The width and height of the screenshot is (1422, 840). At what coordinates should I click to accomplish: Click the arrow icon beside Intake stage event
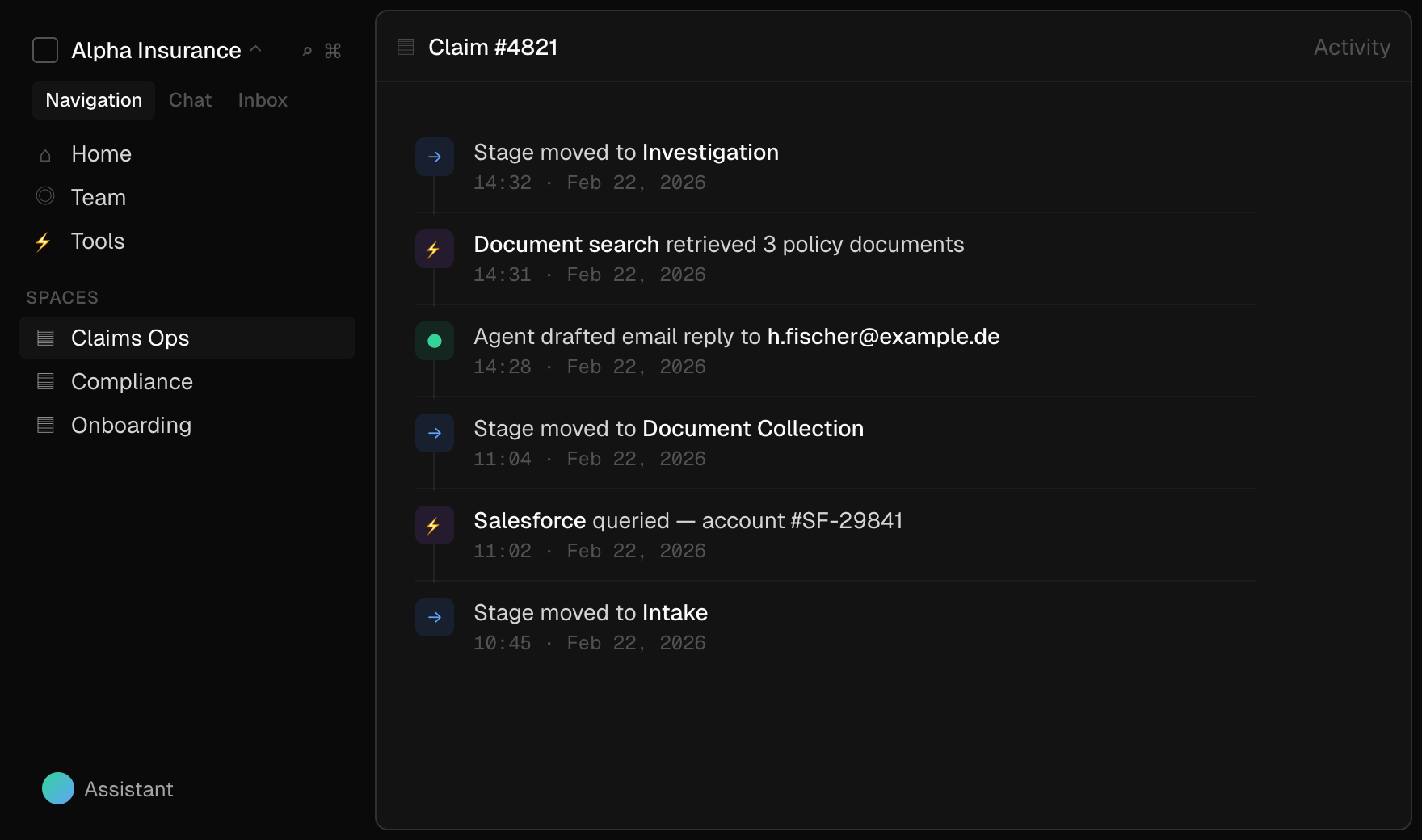435,617
